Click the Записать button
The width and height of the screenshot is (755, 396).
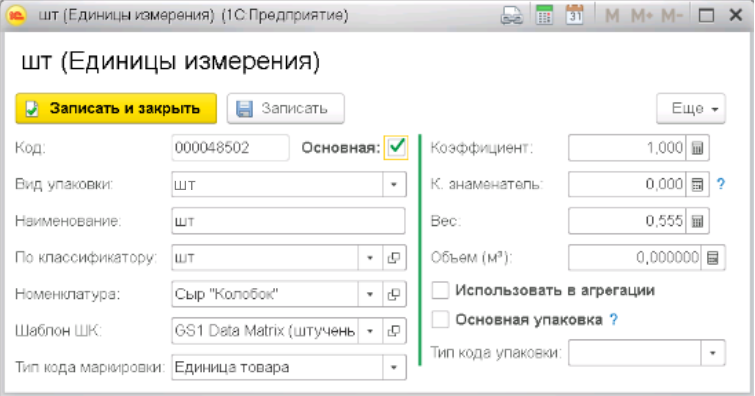point(286,108)
